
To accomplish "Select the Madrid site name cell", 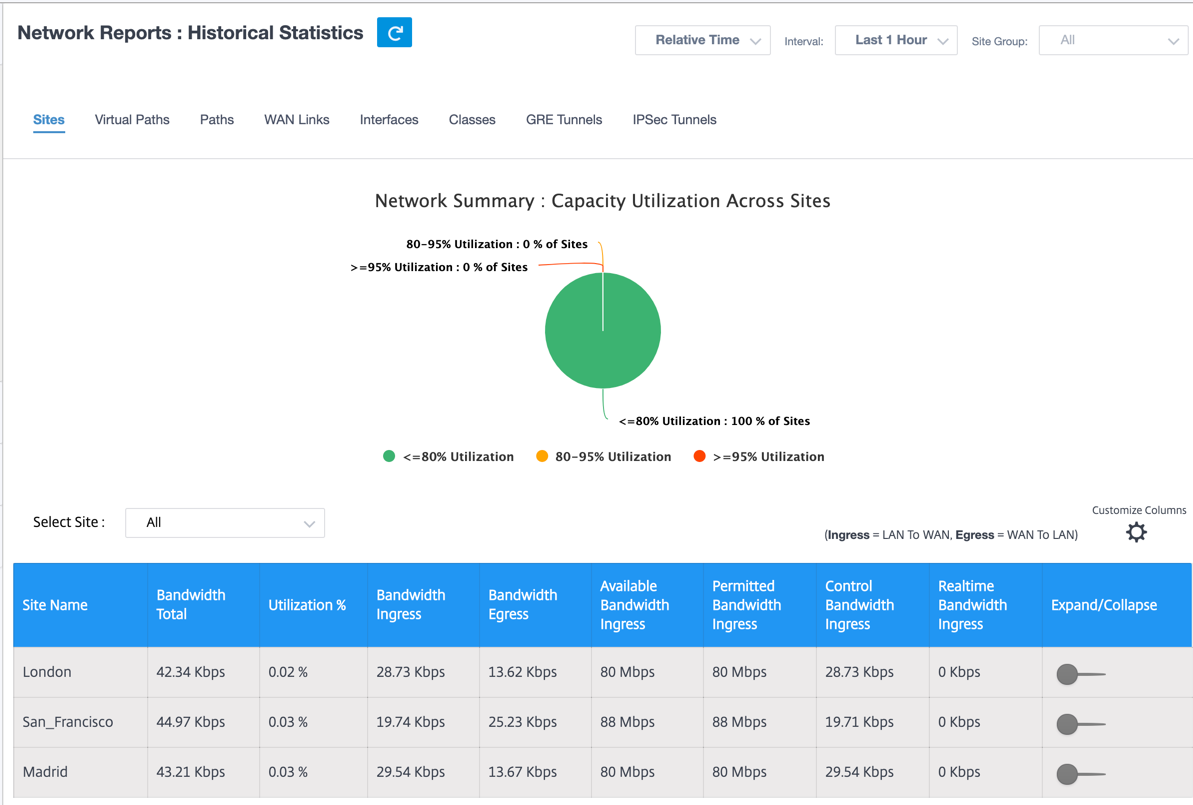I will 80,772.
